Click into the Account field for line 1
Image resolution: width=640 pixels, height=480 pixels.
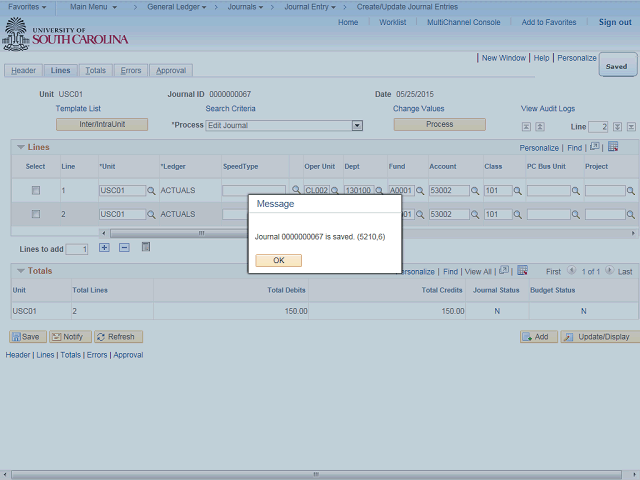click(449, 191)
